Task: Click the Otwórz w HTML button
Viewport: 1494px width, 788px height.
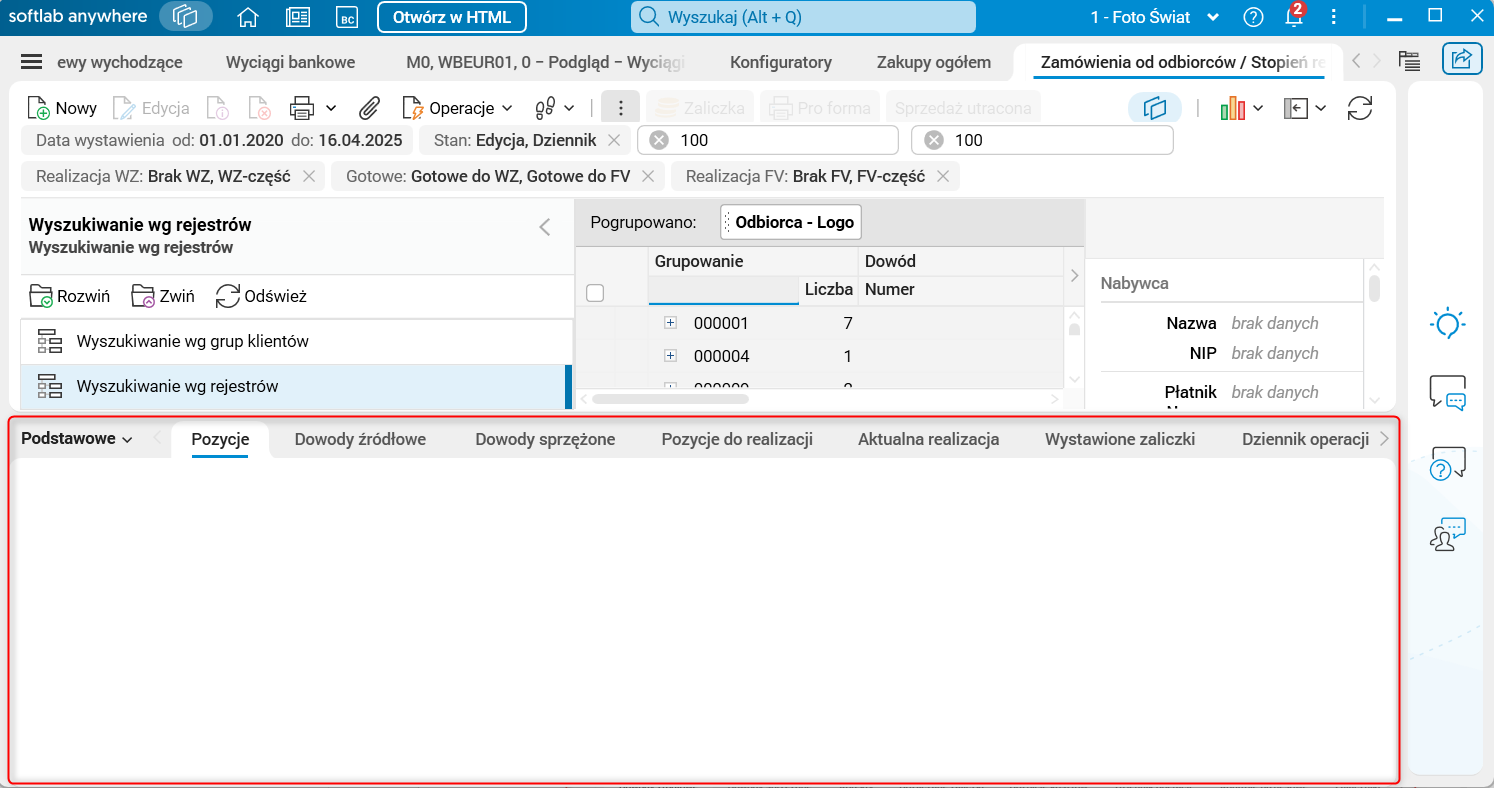Action: point(452,17)
